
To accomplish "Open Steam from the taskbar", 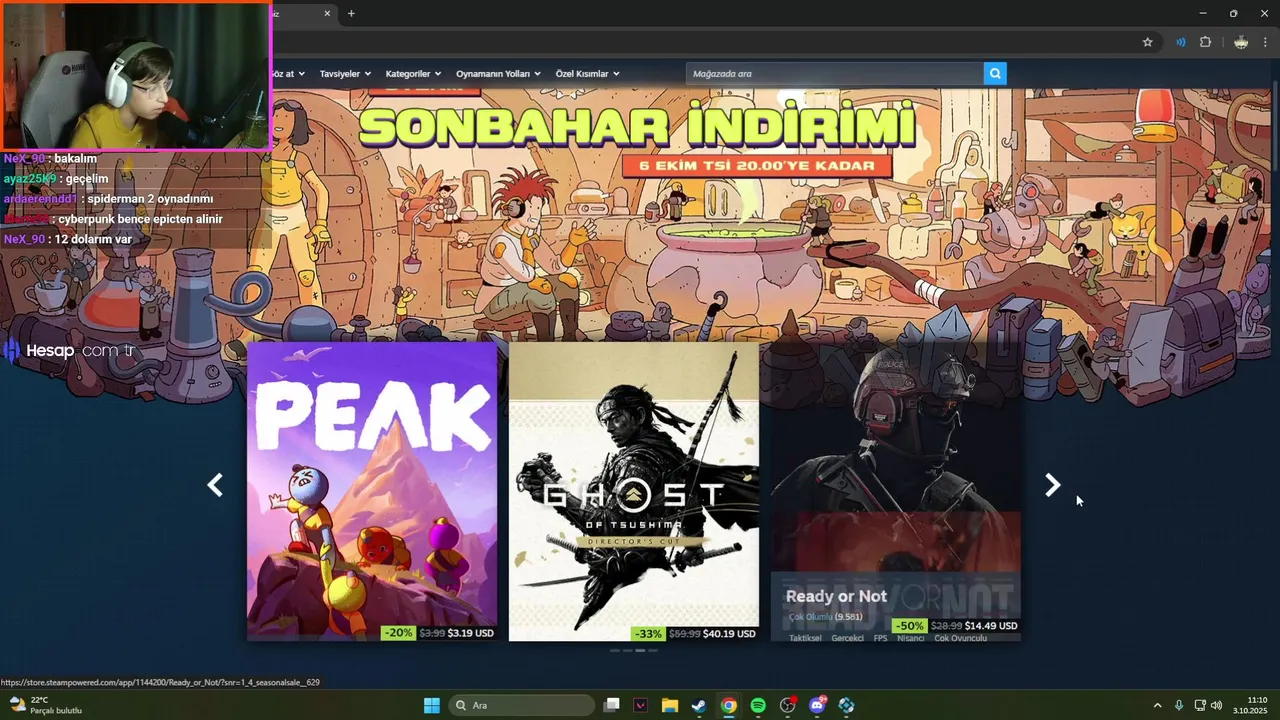I will 699,705.
